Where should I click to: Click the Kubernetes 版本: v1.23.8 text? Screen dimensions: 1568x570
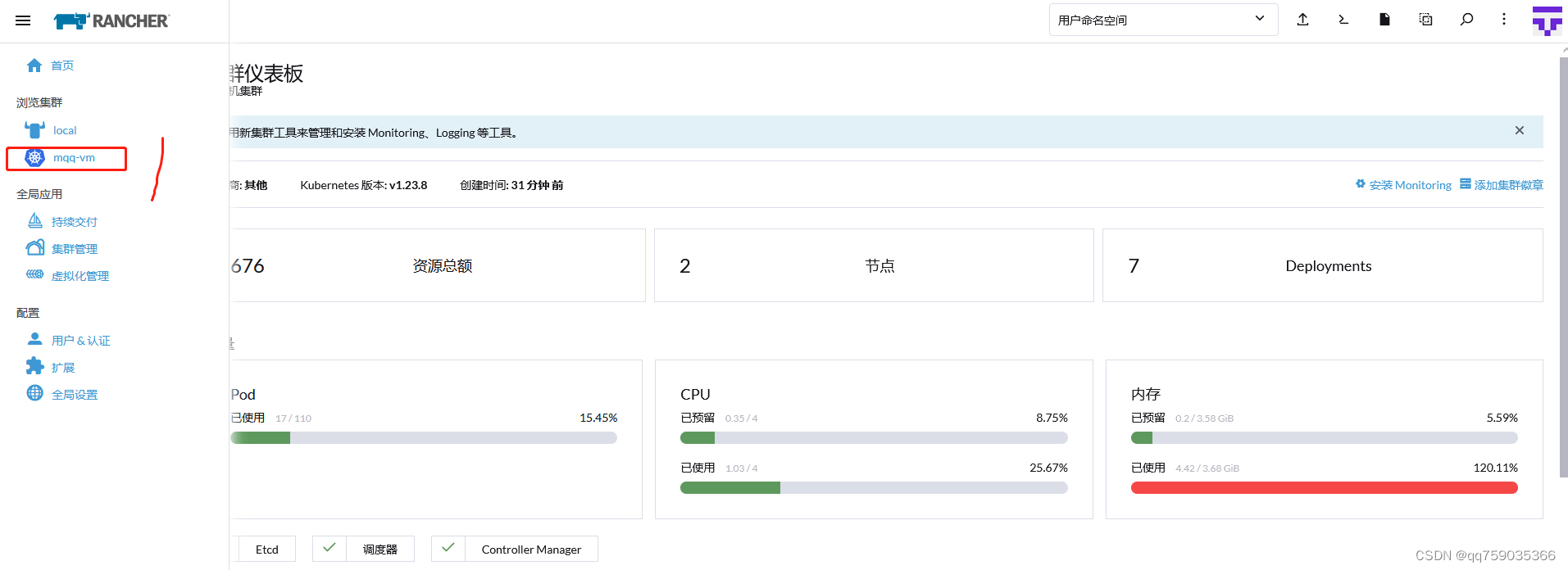[x=364, y=185]
